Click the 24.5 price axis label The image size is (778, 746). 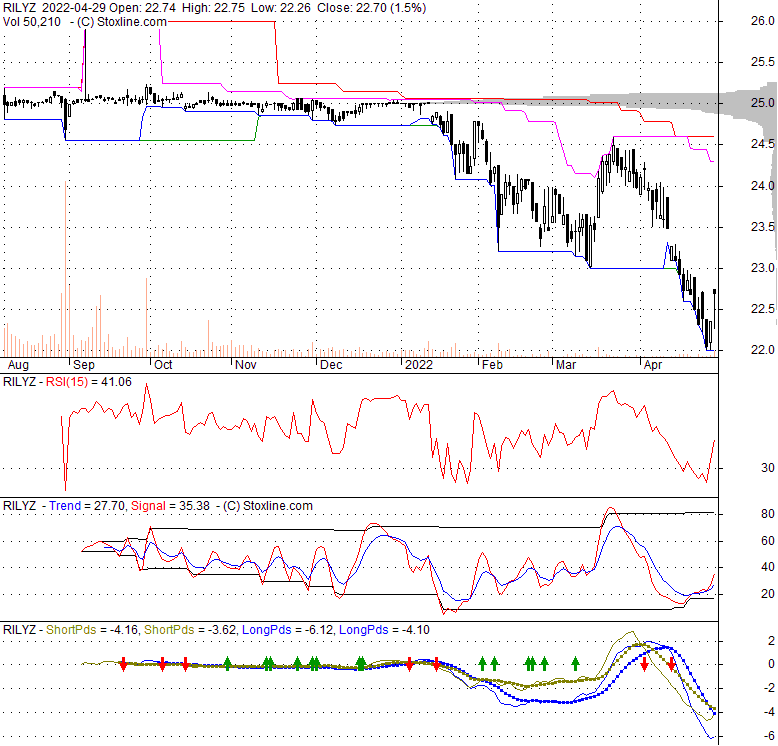coord(763,144)
